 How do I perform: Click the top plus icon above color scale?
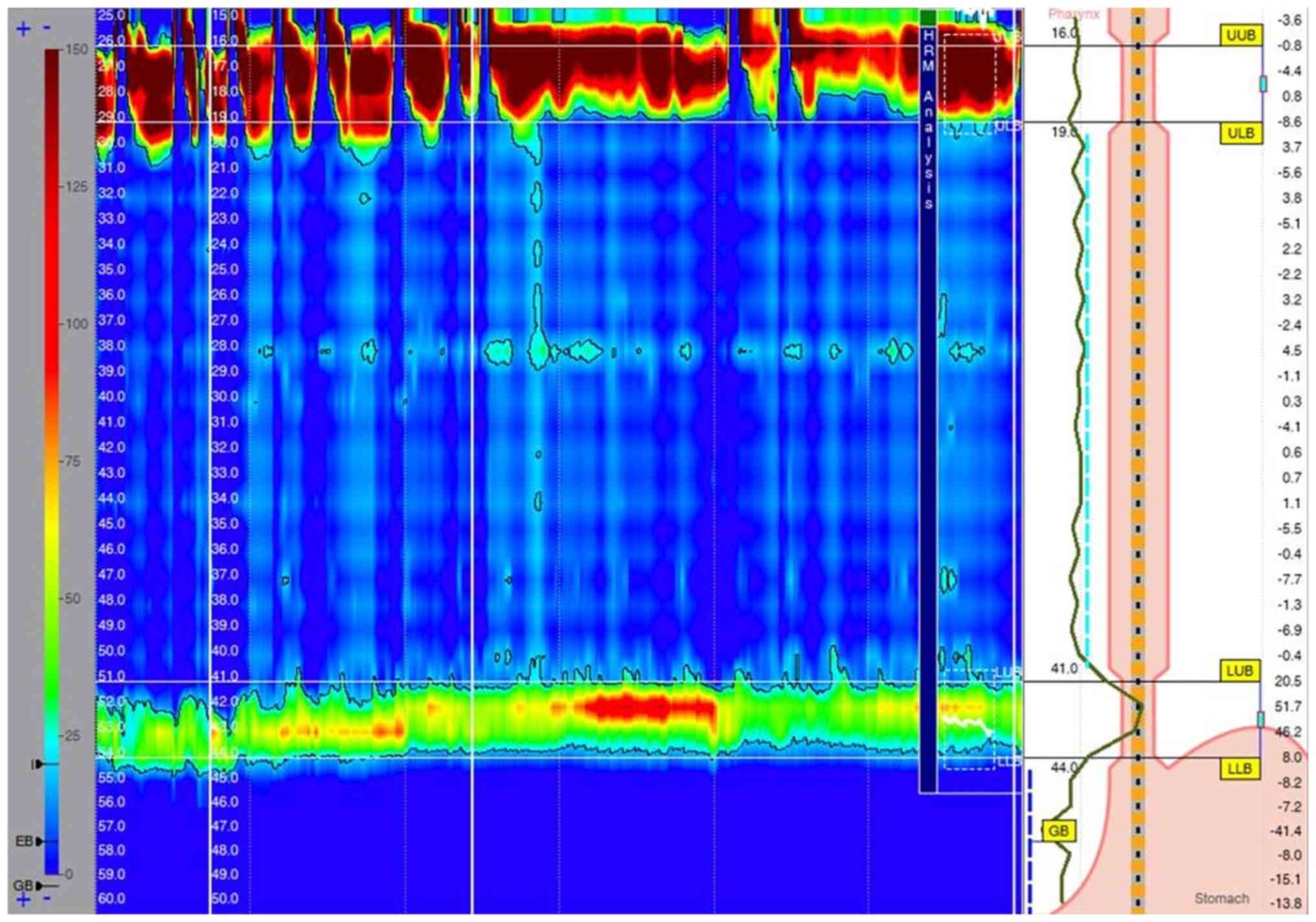click(x=23, y=29)
